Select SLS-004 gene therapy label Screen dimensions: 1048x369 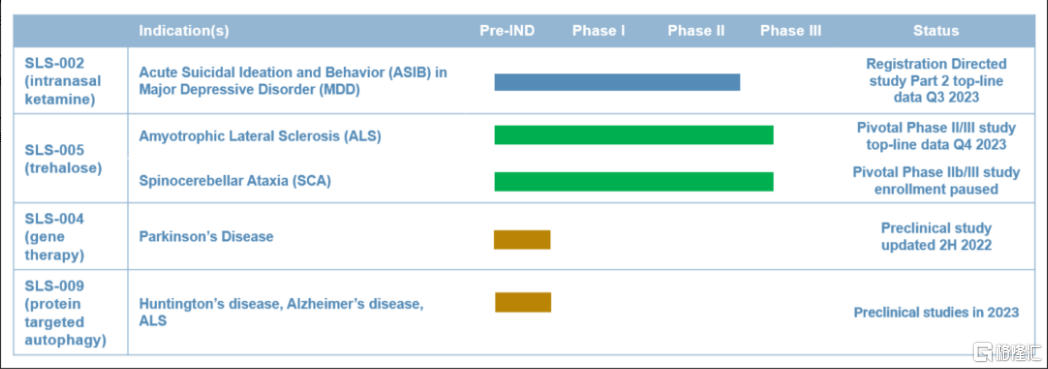click(x=54, y=237)
